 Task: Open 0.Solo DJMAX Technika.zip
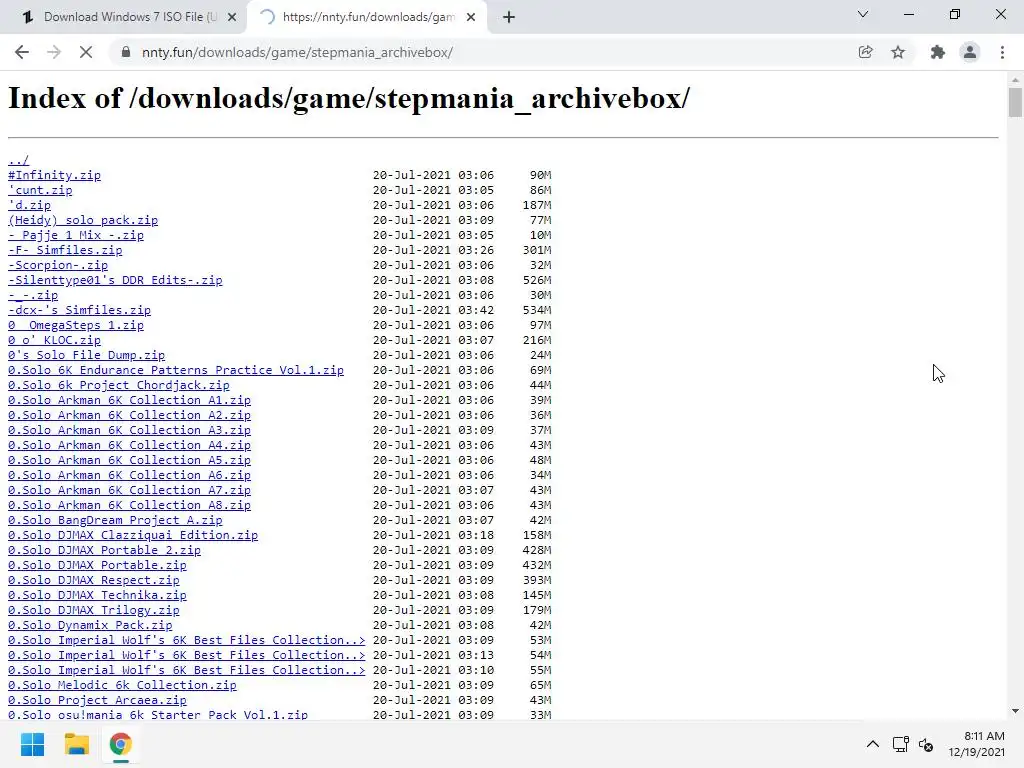[97, 596]
